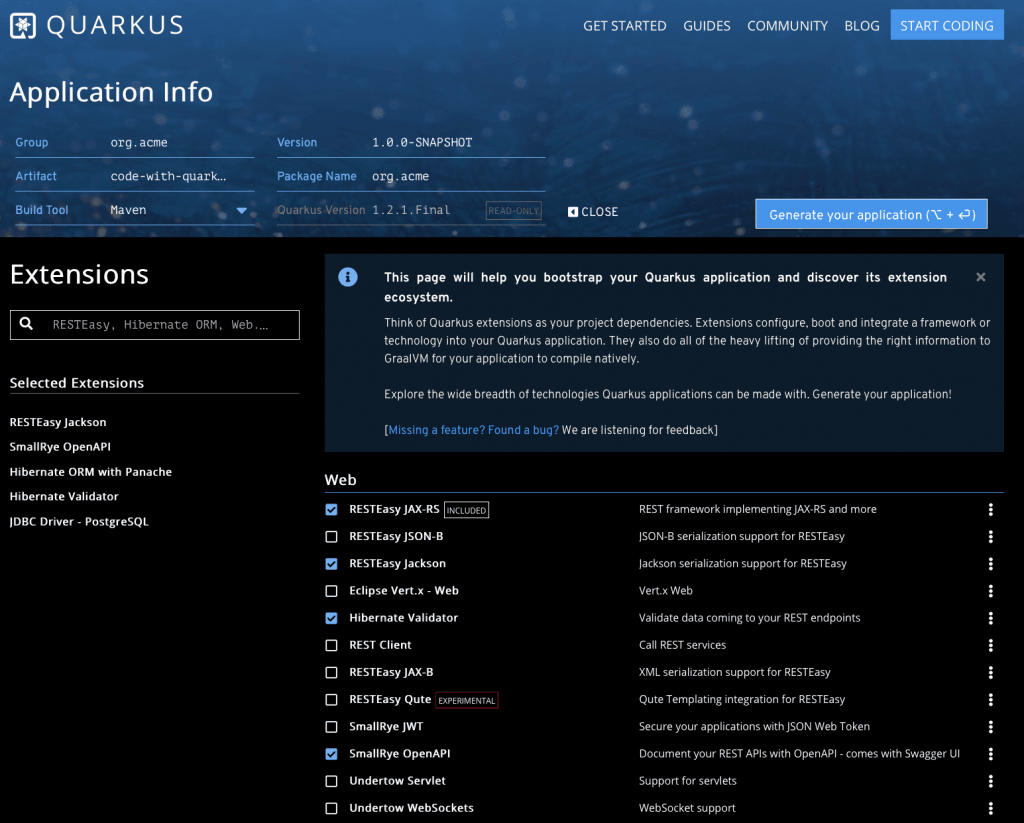Select JDBC Driver - PostgreSQL entry
This screenshot has height=823, width=1024.
pyautogui.click(x=79, y=521)
